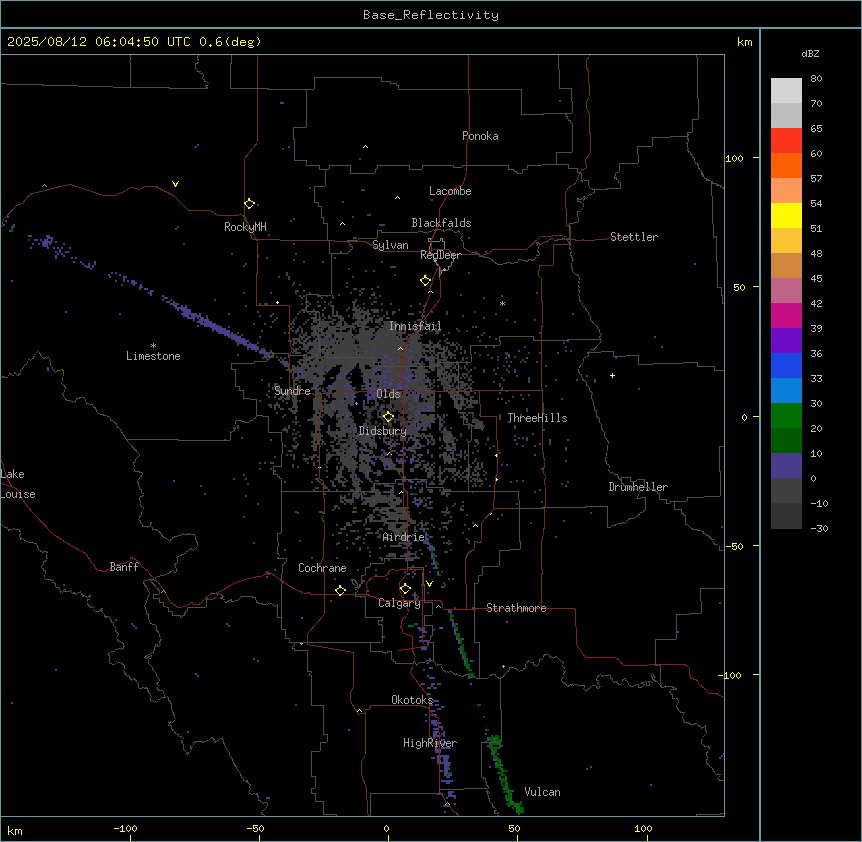Click the dBZ legend heading
862x842 pixels.
point(810,53)
